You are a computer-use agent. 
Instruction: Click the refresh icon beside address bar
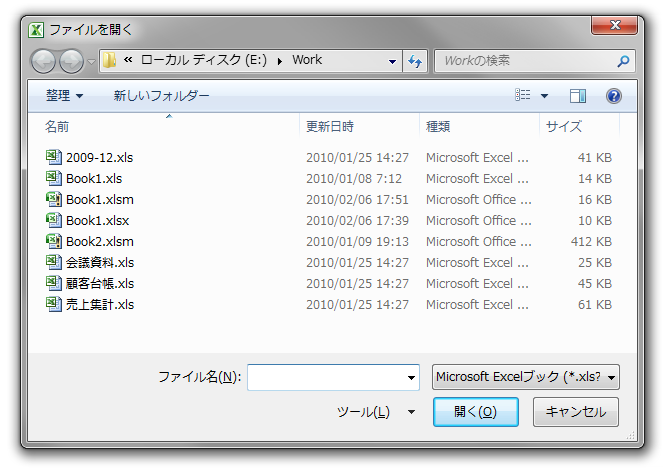416,61
